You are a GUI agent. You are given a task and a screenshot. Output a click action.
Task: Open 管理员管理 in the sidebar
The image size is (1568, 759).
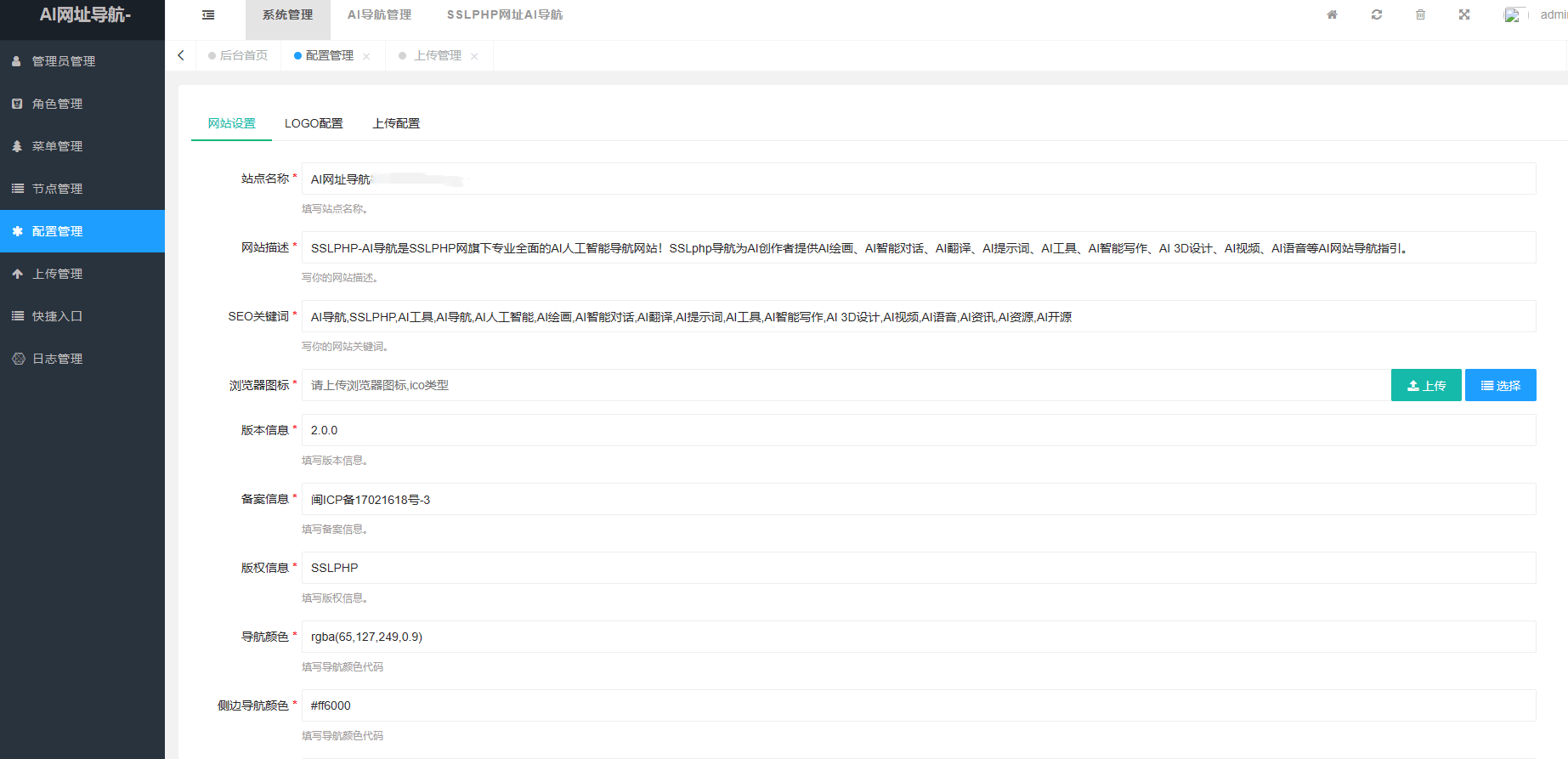point(82,61)
